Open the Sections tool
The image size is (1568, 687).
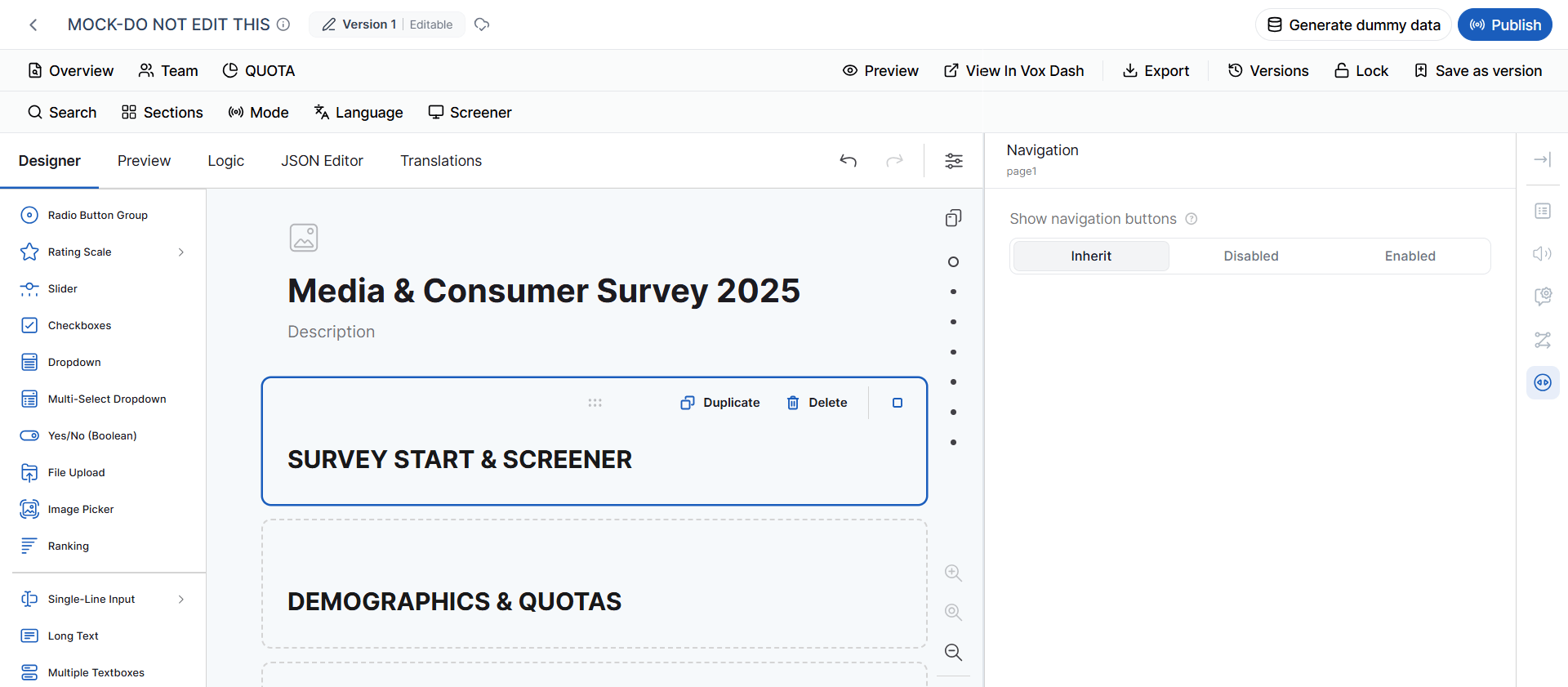pyautogui.click(x=162, y=113)
